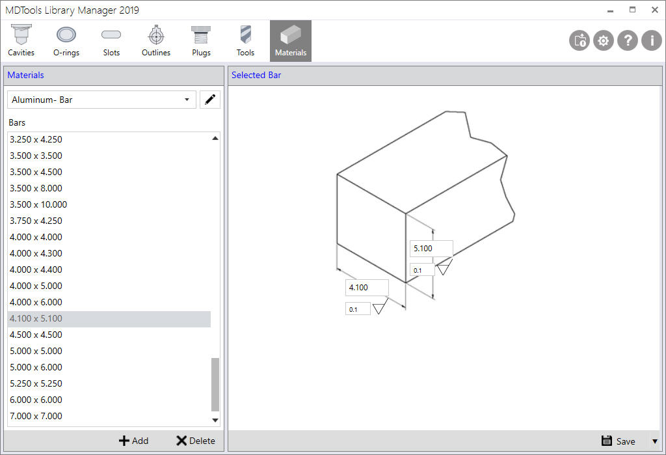Select bar 3.750 x 4.250
The image size is (666, 455).
109,221
